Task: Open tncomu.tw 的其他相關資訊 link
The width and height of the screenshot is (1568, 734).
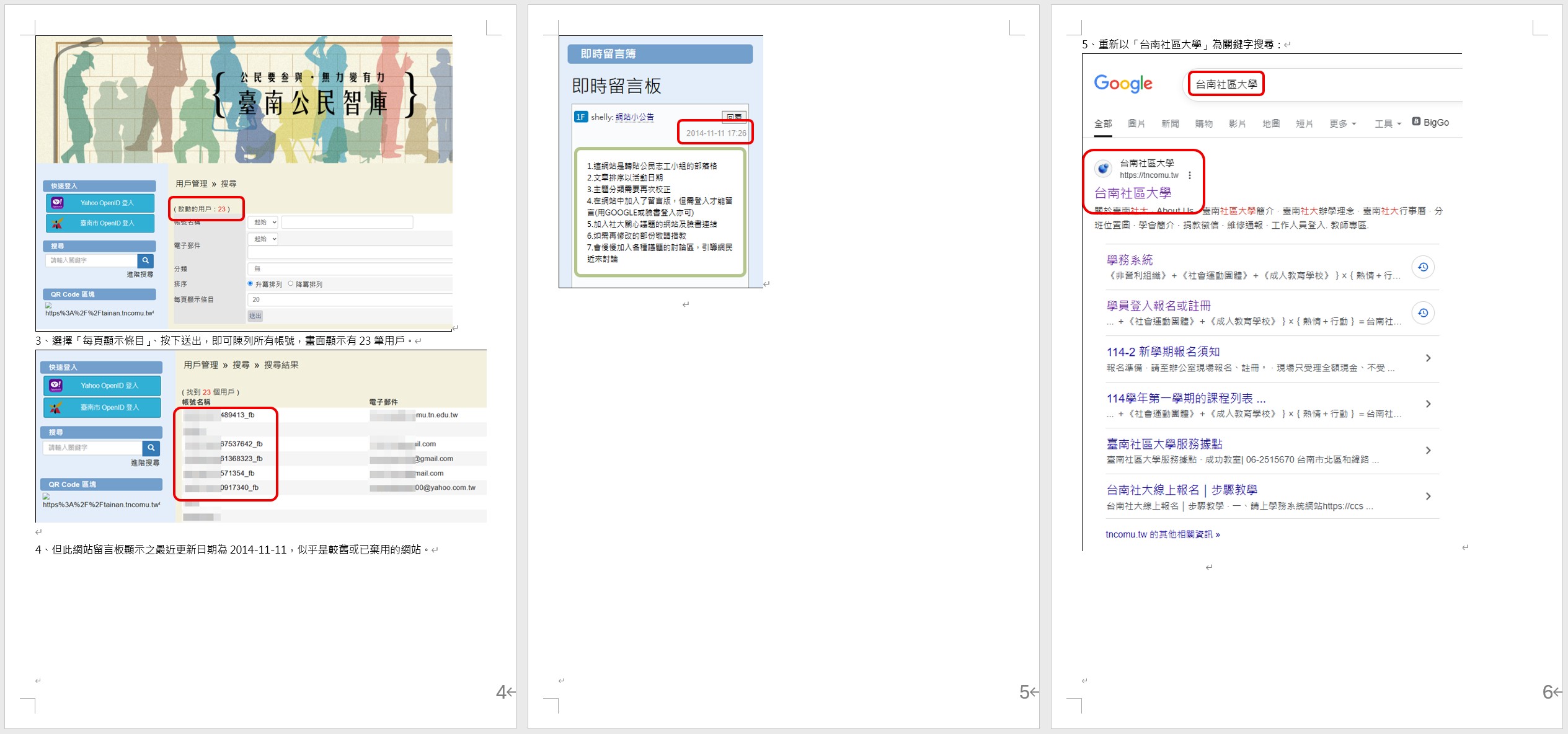Action: click(x=1163, y=534)
